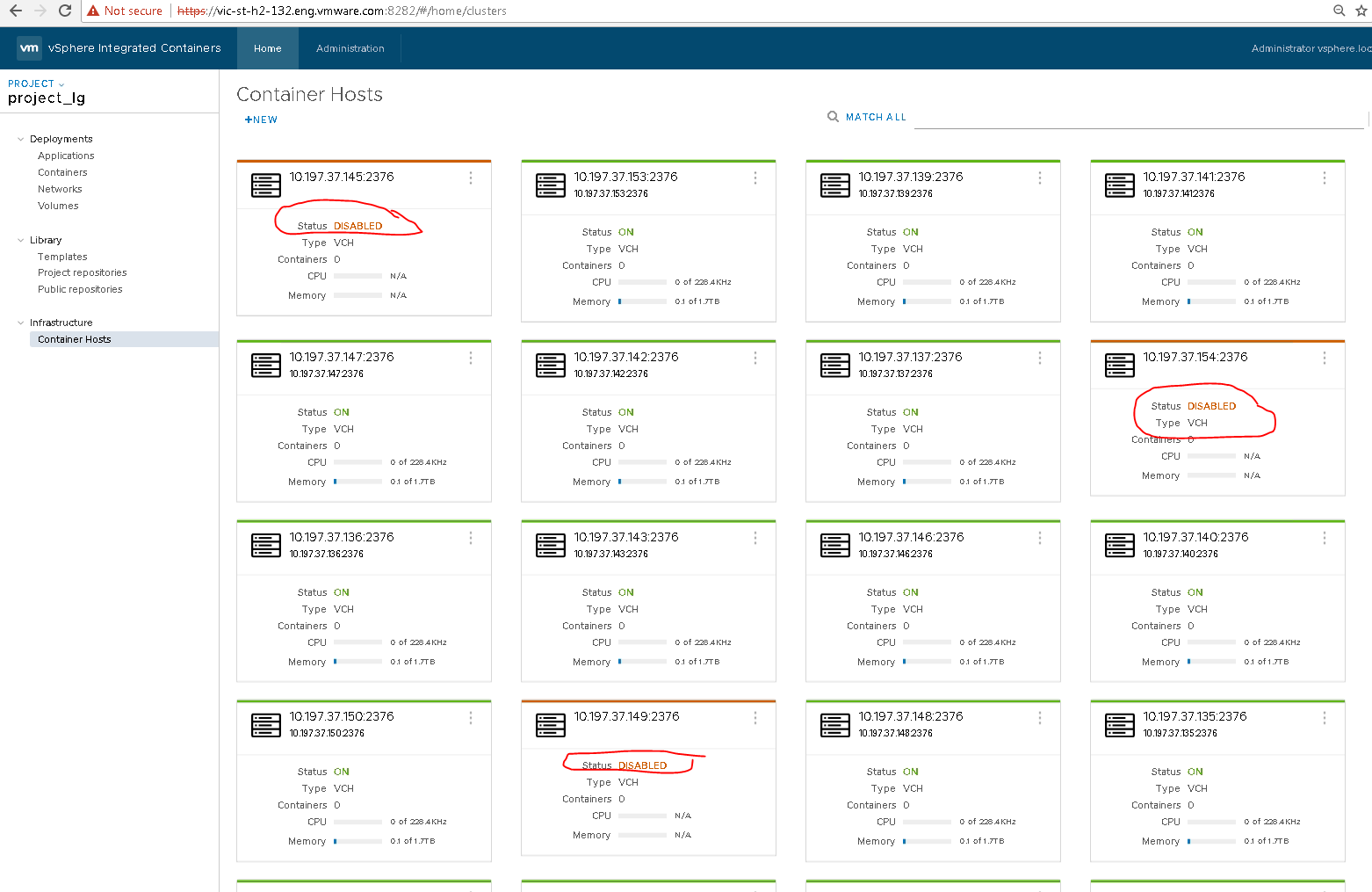Select Container Hosts in the sidebar

point(124,339)
